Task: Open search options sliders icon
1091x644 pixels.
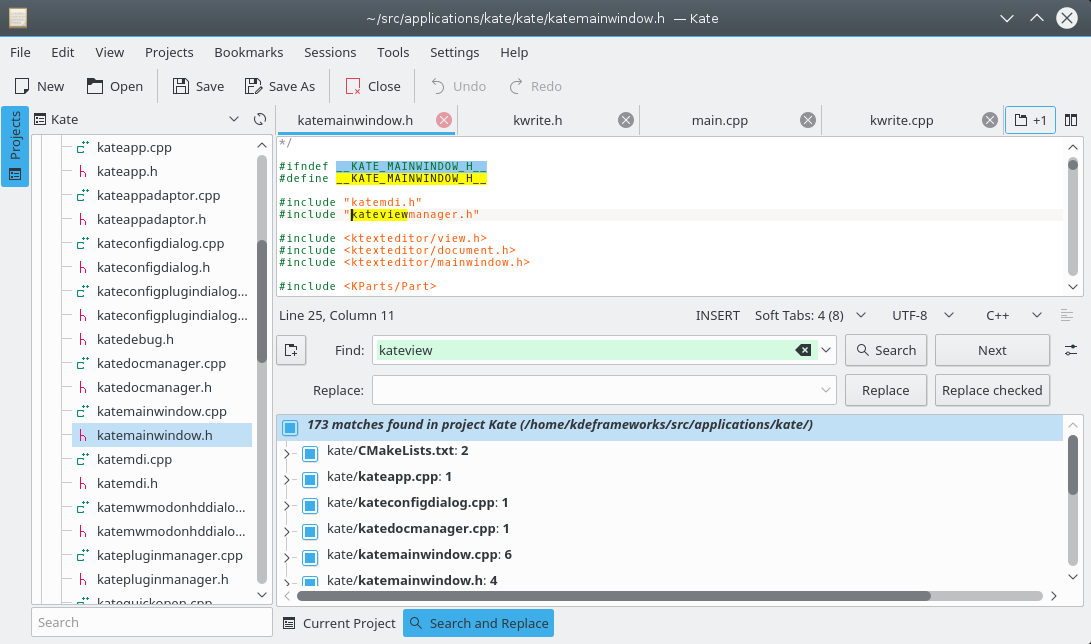Action: coord(1071,350)
